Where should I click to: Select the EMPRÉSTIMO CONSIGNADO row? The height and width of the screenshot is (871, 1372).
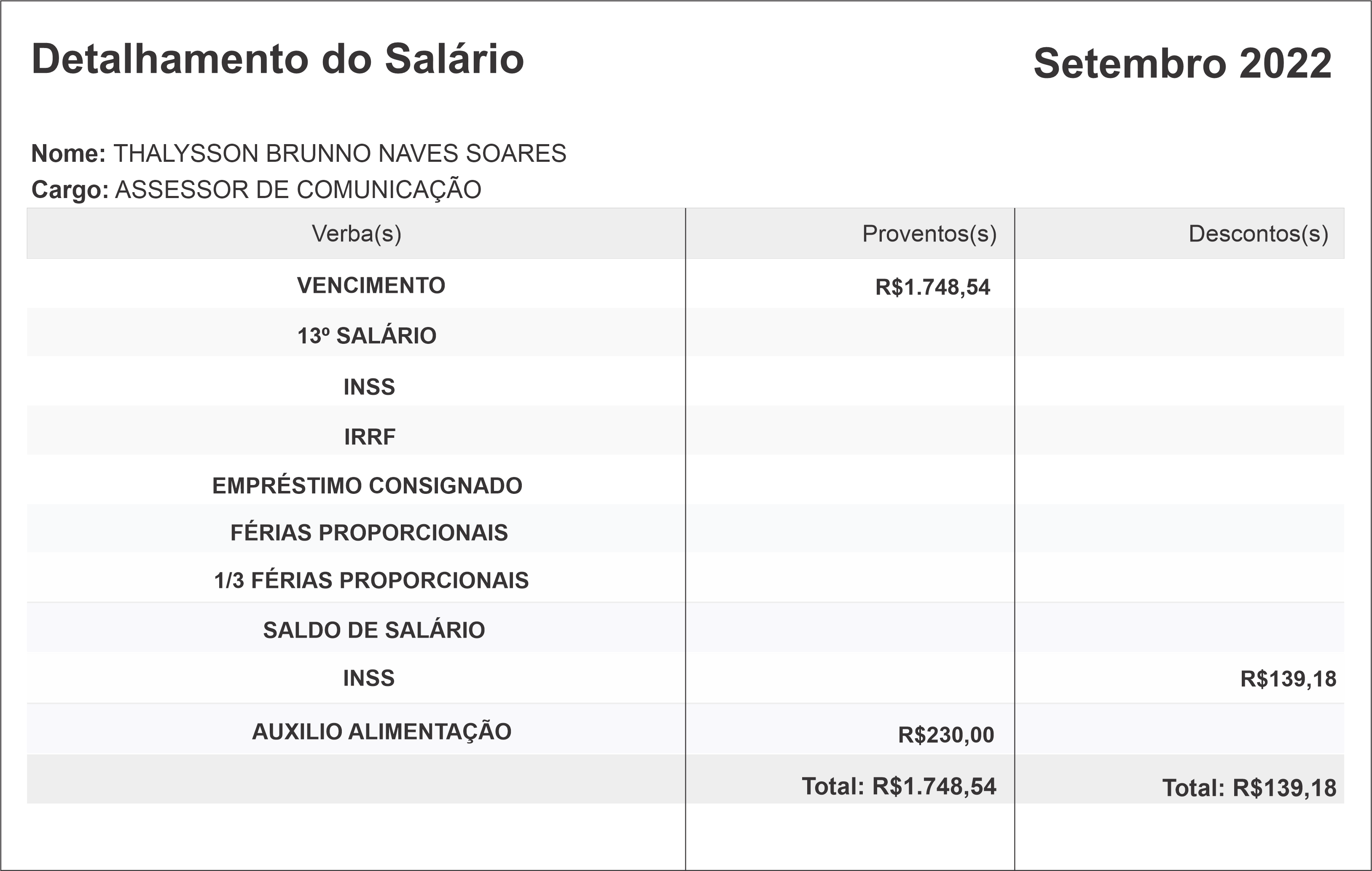pyautogui.click(x=367, y=486)
